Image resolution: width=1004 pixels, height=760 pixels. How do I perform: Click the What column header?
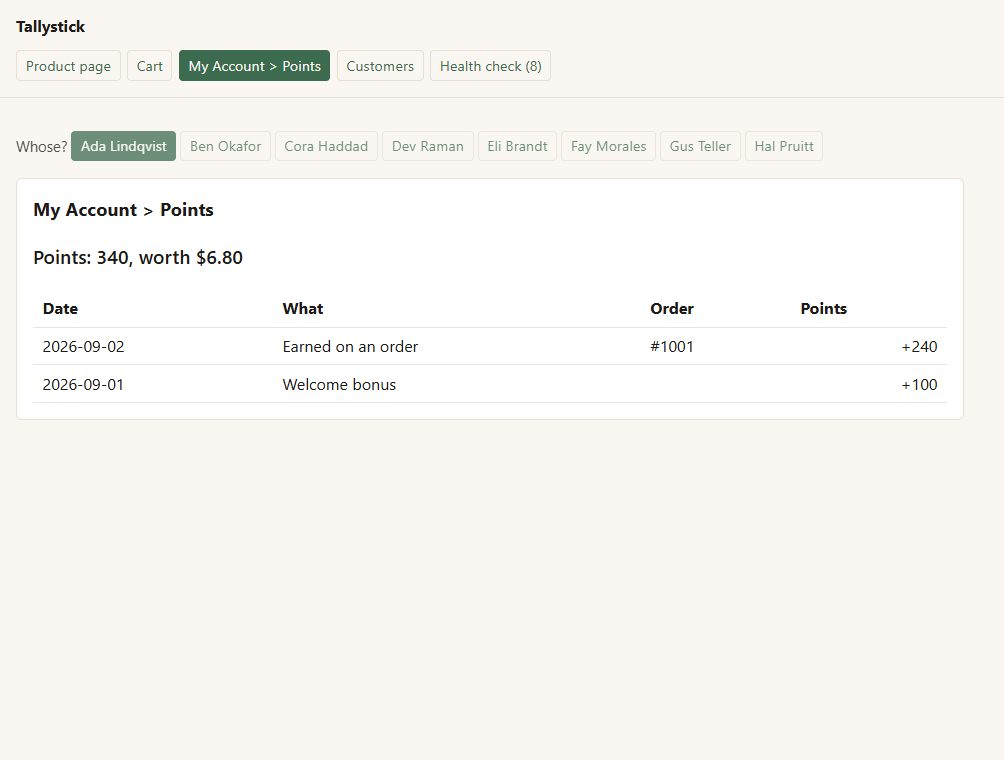tap(303, 309)
